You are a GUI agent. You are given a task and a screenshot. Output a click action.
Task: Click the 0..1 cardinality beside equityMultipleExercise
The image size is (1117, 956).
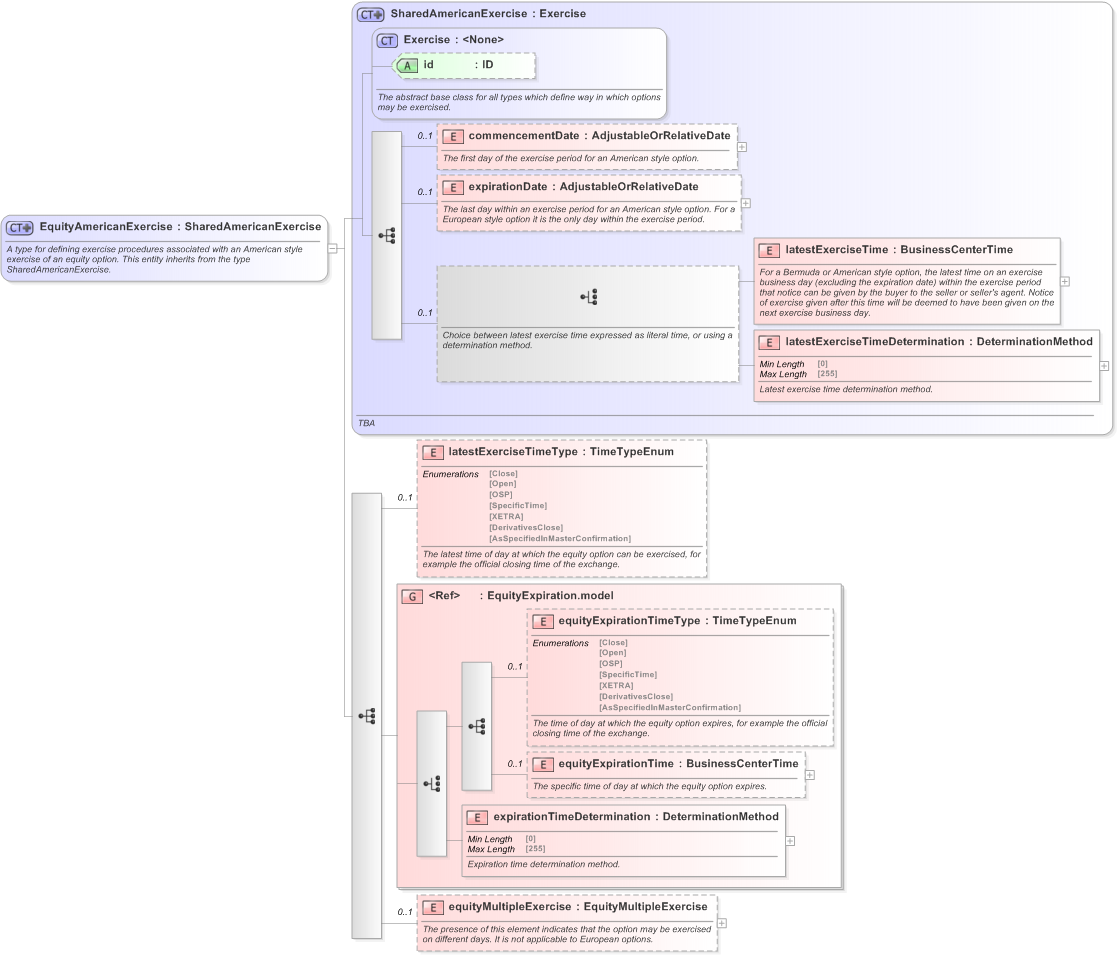(x=405, y=912)
